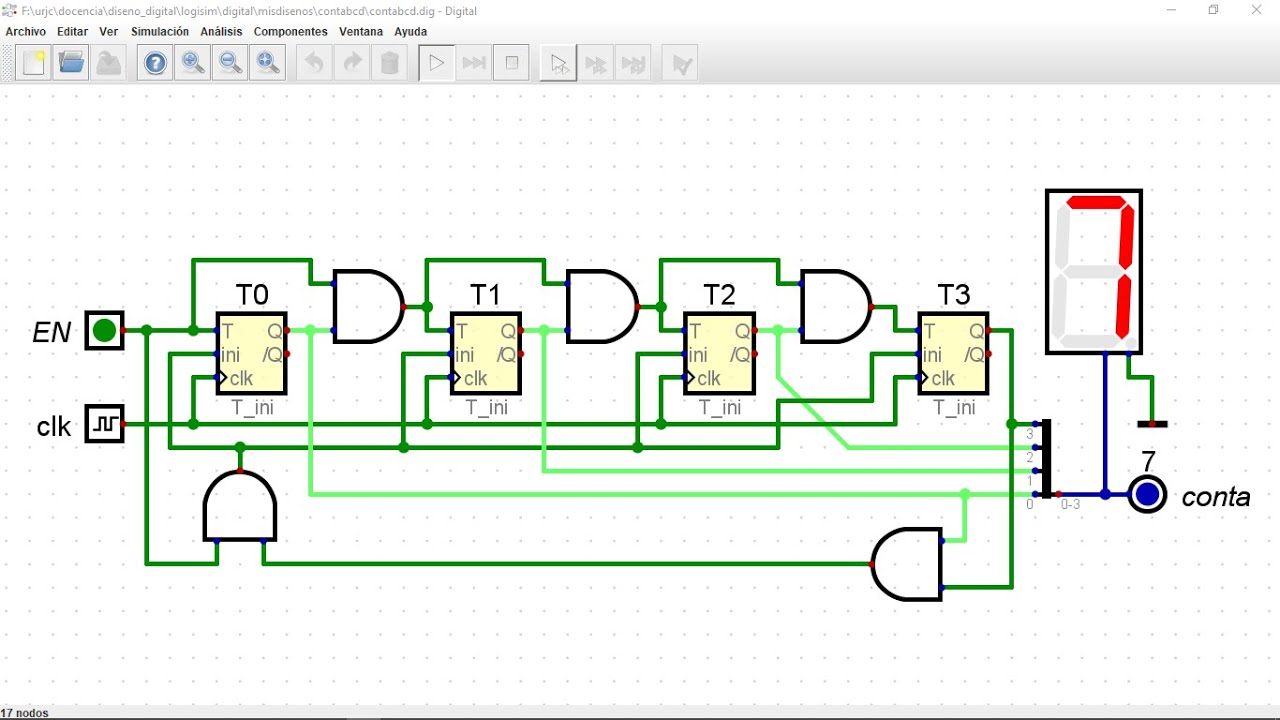Select the T3 flip-flop
This screenshot has width=1280, height=720.
[x=953, y=354]
